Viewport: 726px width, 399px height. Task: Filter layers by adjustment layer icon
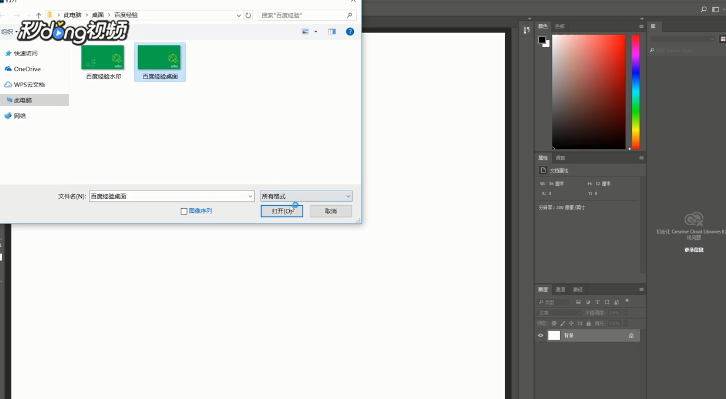point(588,302)
